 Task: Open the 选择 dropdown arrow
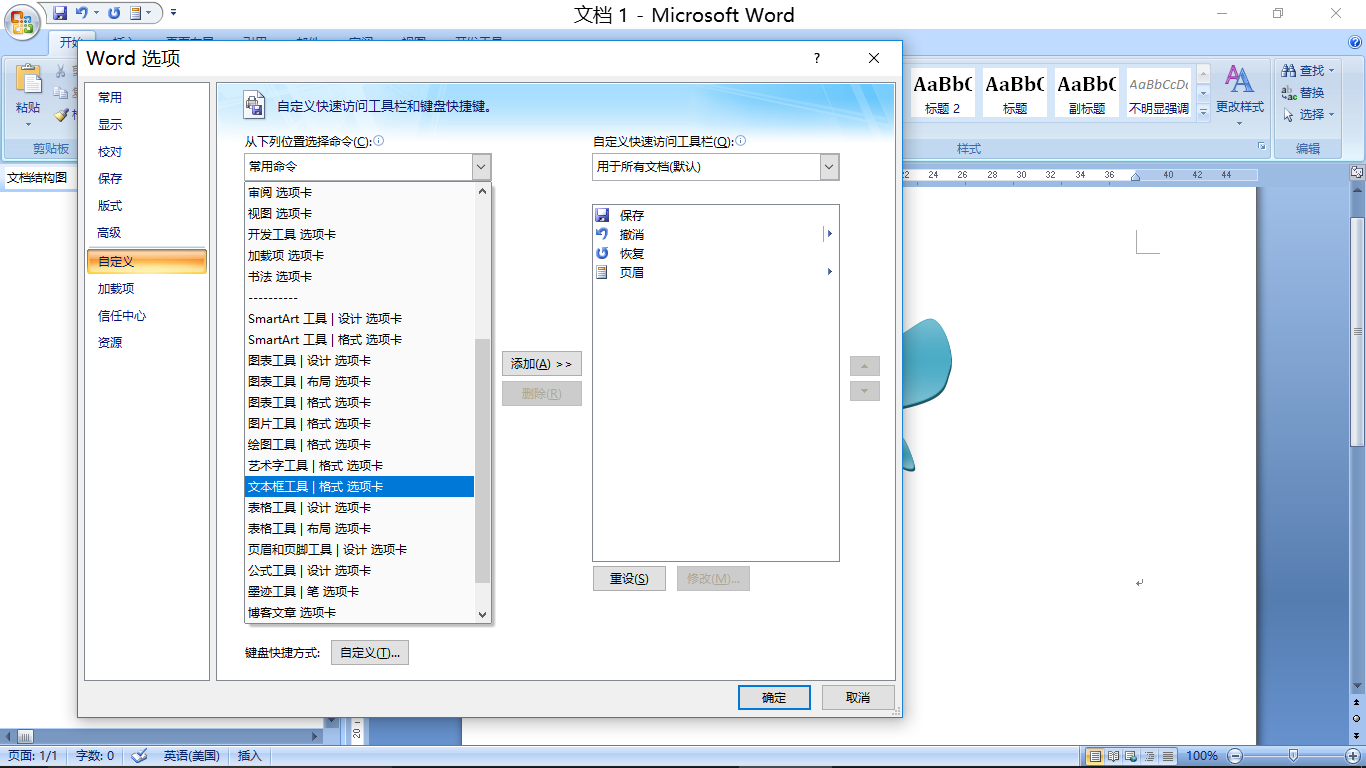coord(1332,115)
